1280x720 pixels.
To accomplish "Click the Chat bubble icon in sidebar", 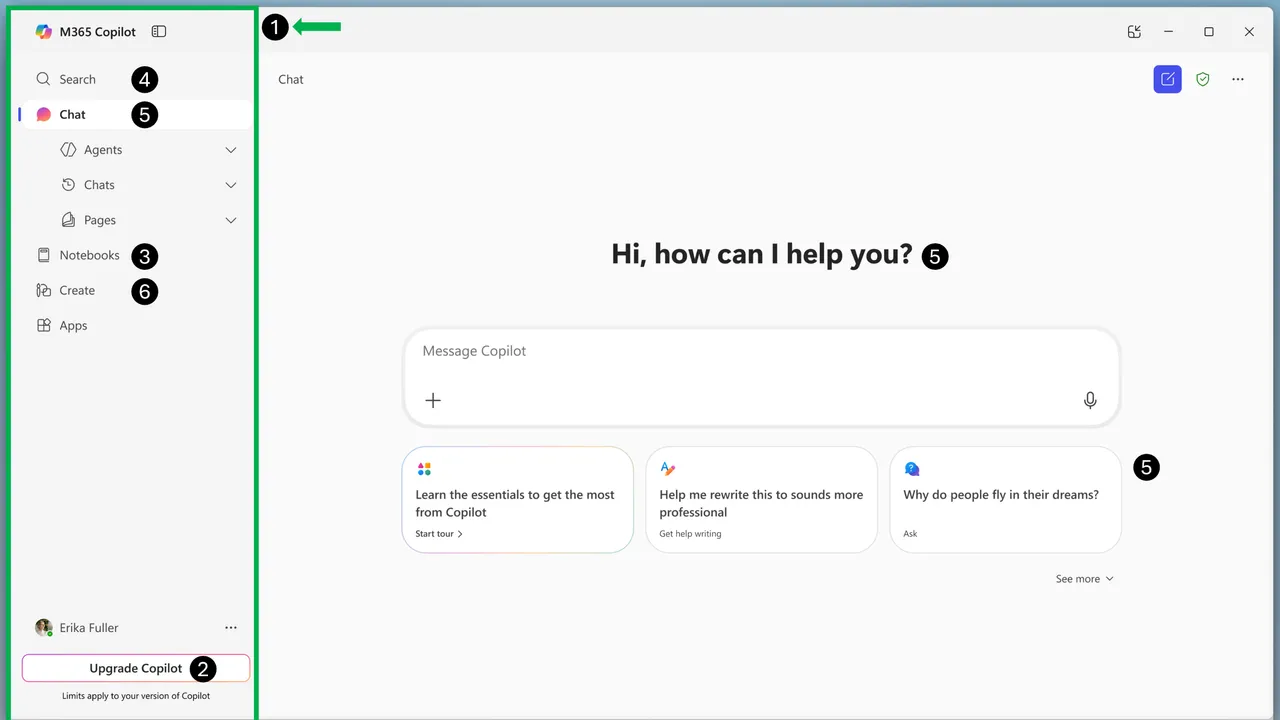I will tap(43, 114).
